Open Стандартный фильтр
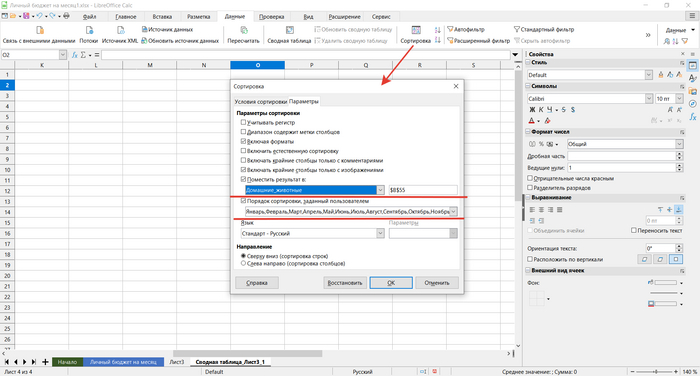The image size is (700, 376). (x=544, y=29)
